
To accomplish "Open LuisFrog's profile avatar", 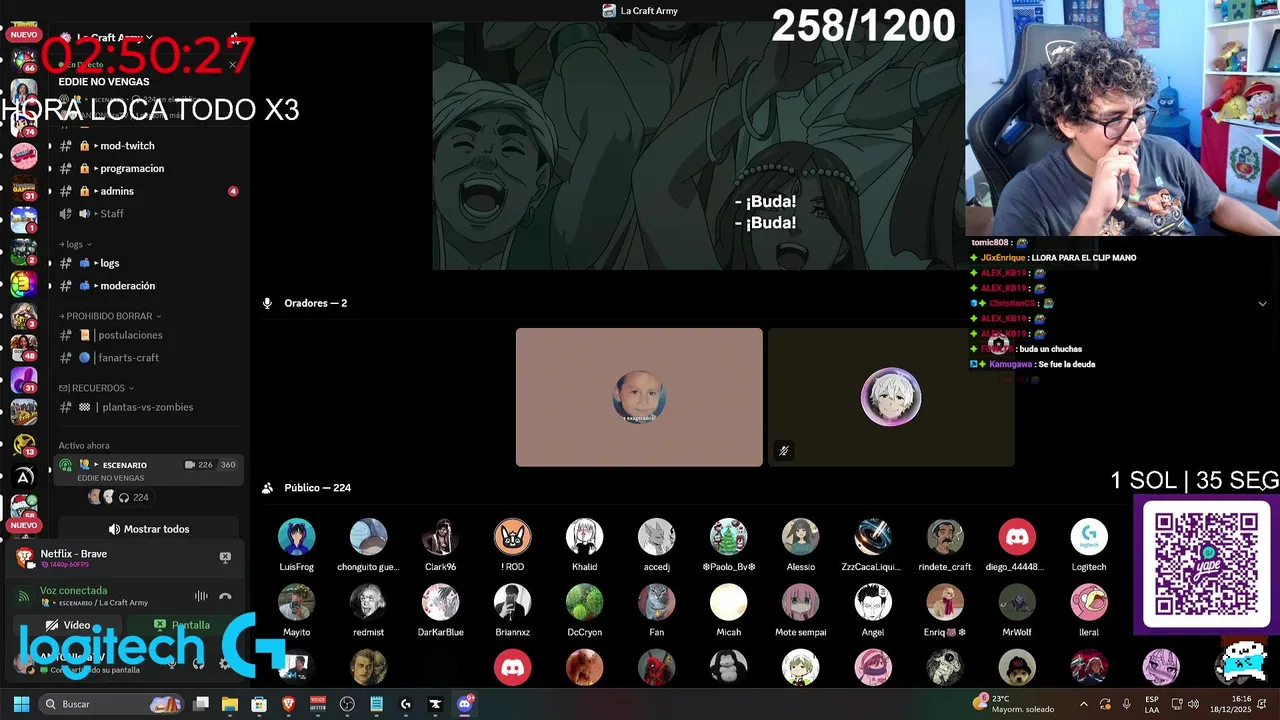I will pyautogui.click(x=296, y=537).
